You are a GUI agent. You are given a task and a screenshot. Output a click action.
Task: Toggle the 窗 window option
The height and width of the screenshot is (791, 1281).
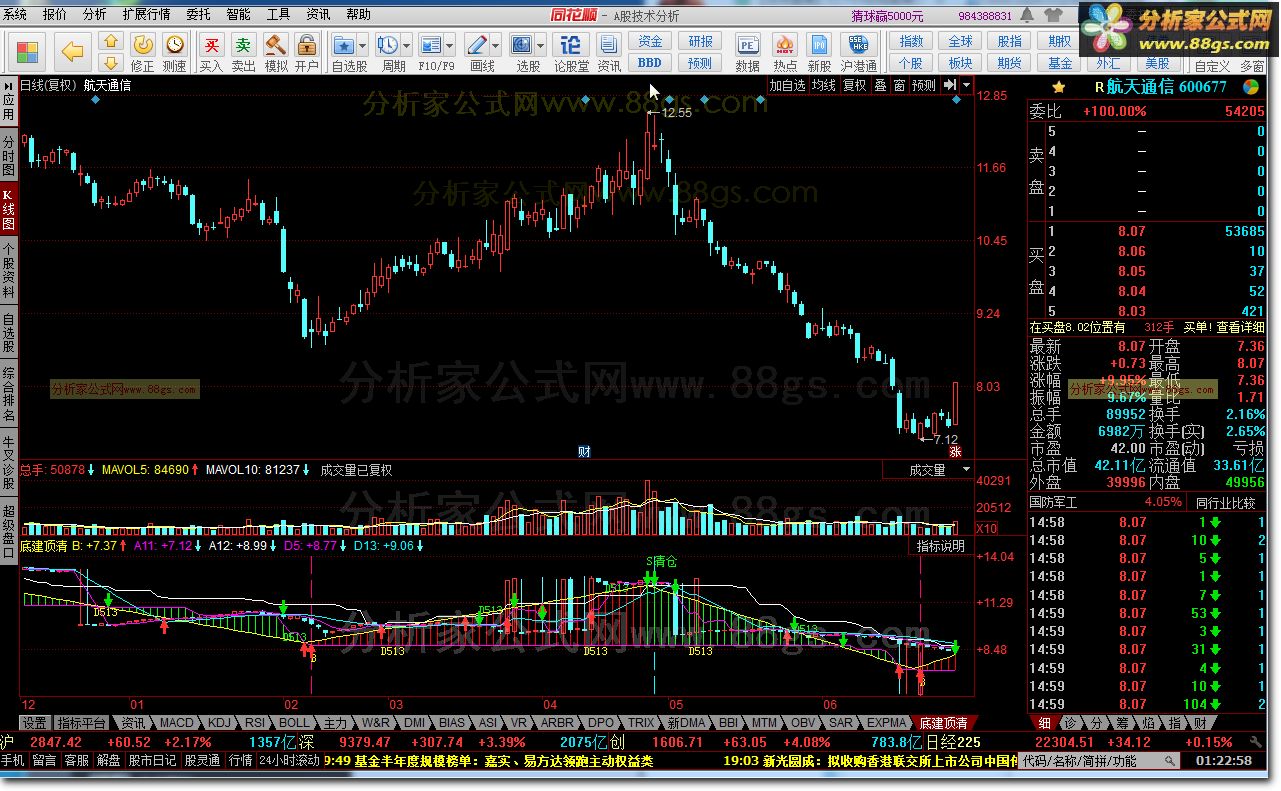coord(900,86)
